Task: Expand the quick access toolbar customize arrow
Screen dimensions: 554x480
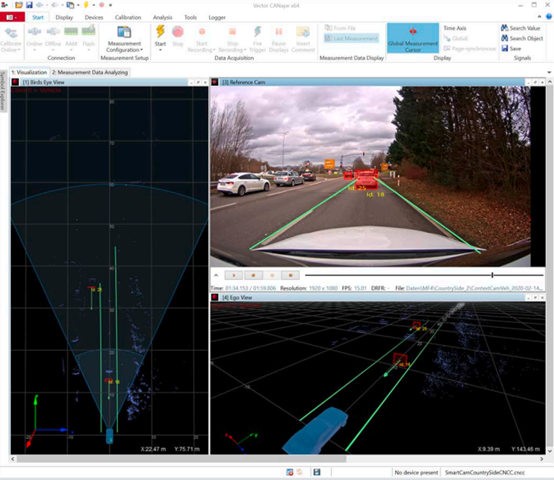Action: click(110, 5)
